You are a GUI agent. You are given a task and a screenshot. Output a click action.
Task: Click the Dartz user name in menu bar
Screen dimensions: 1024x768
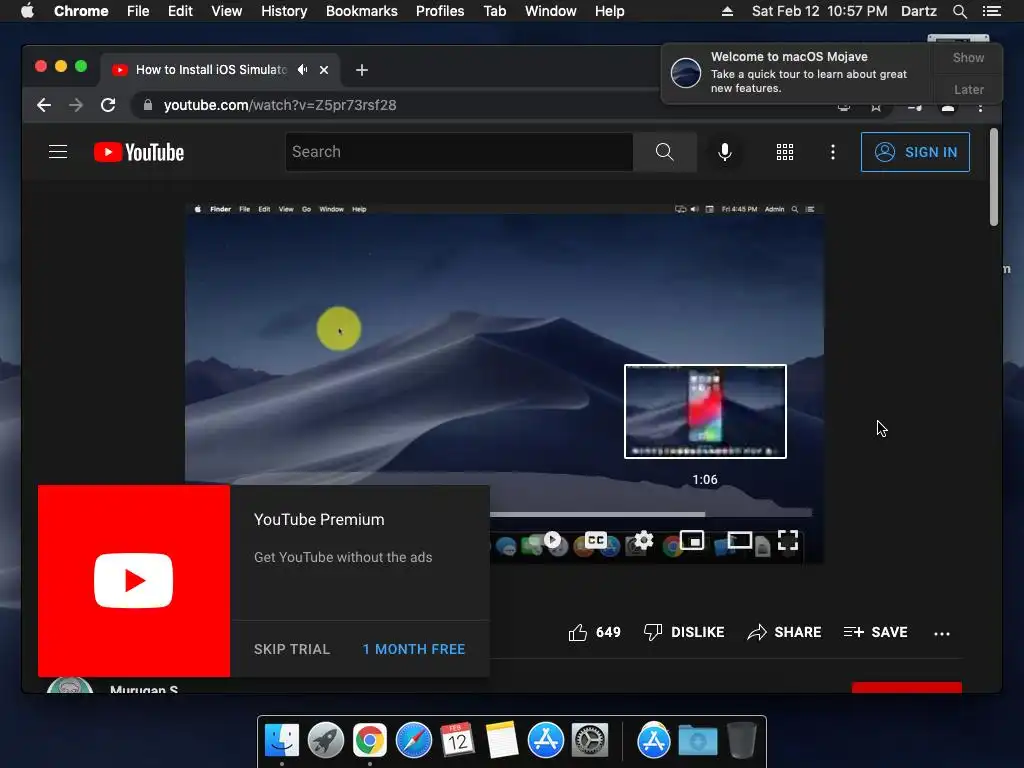click(x=918, y=11)
